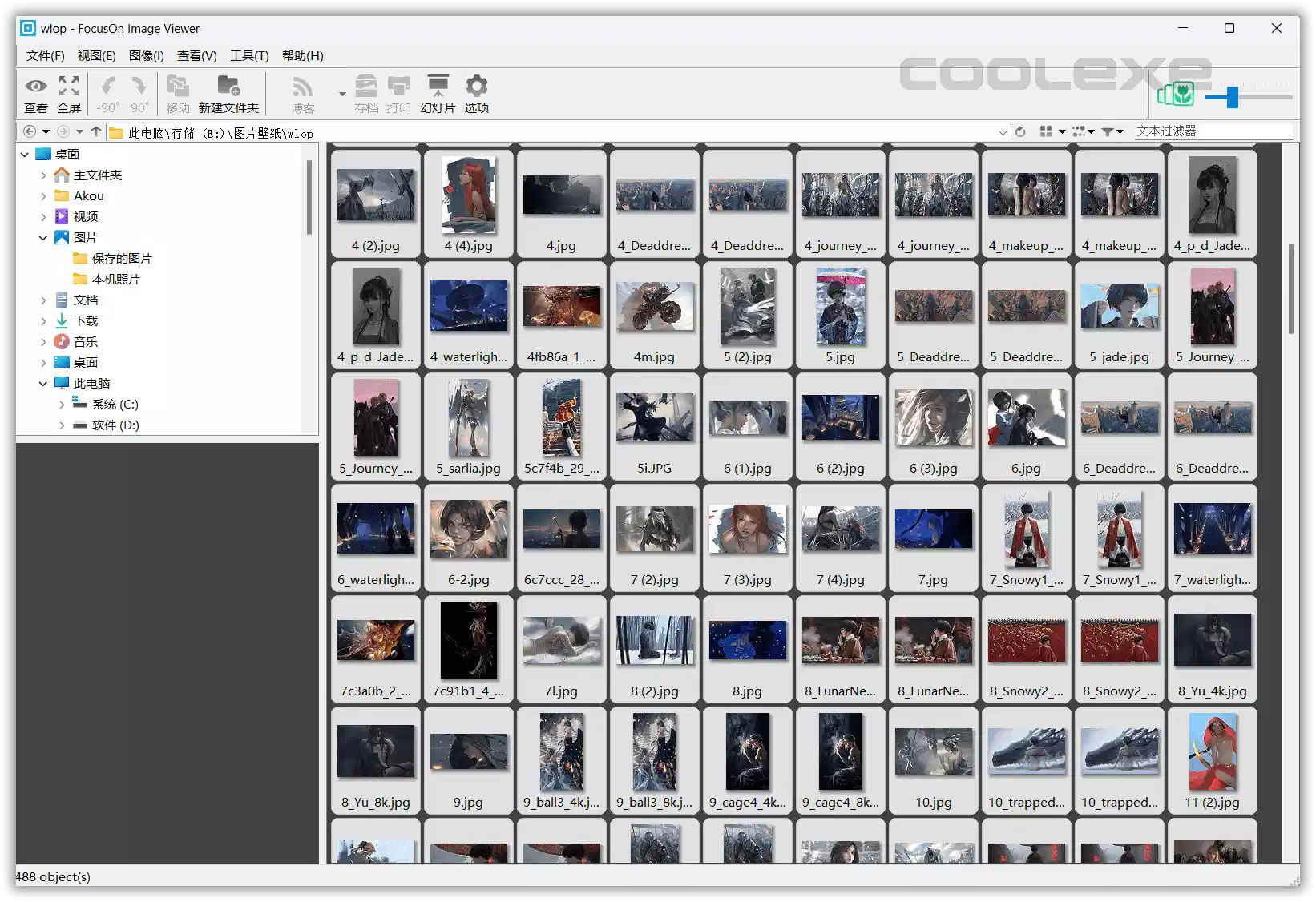Start a slideshow using the 幻灯片 icon

tap(438, 92)
